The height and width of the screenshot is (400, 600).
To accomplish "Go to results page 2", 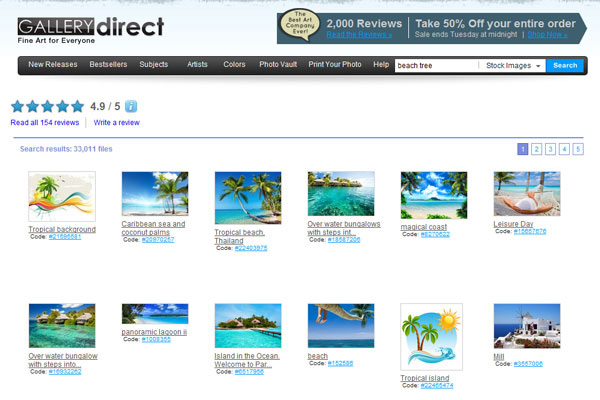I will pos(536,149).
